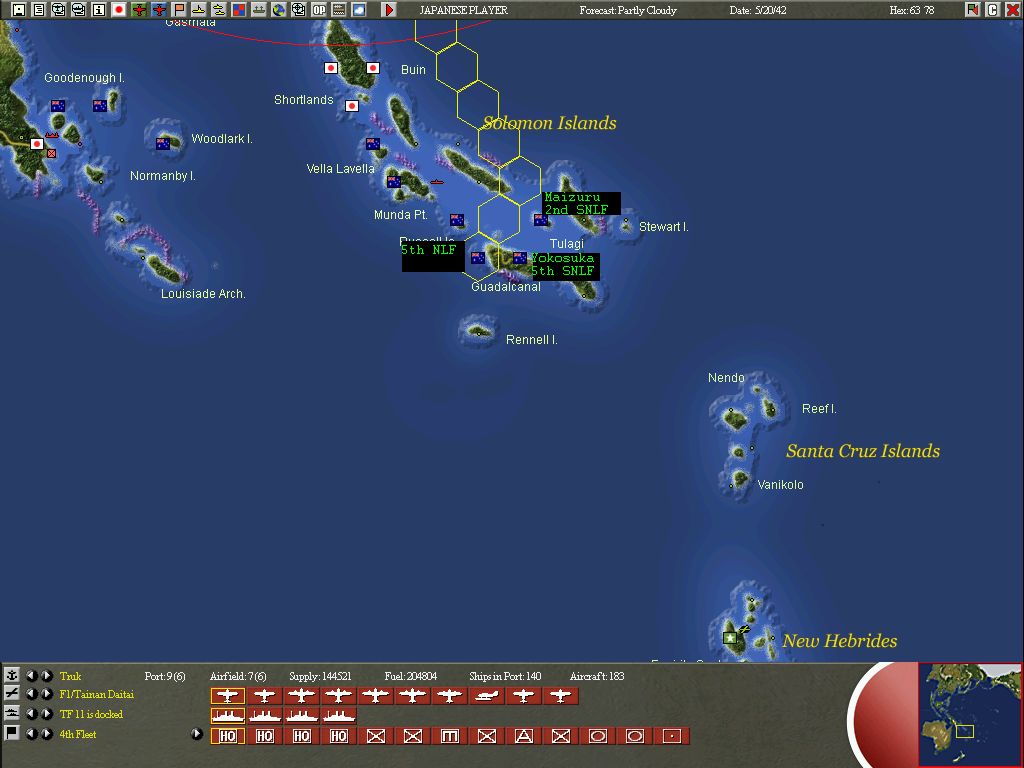Click the 'Forecast: Partly Cloudy' status text

click(x=628, y=10)
